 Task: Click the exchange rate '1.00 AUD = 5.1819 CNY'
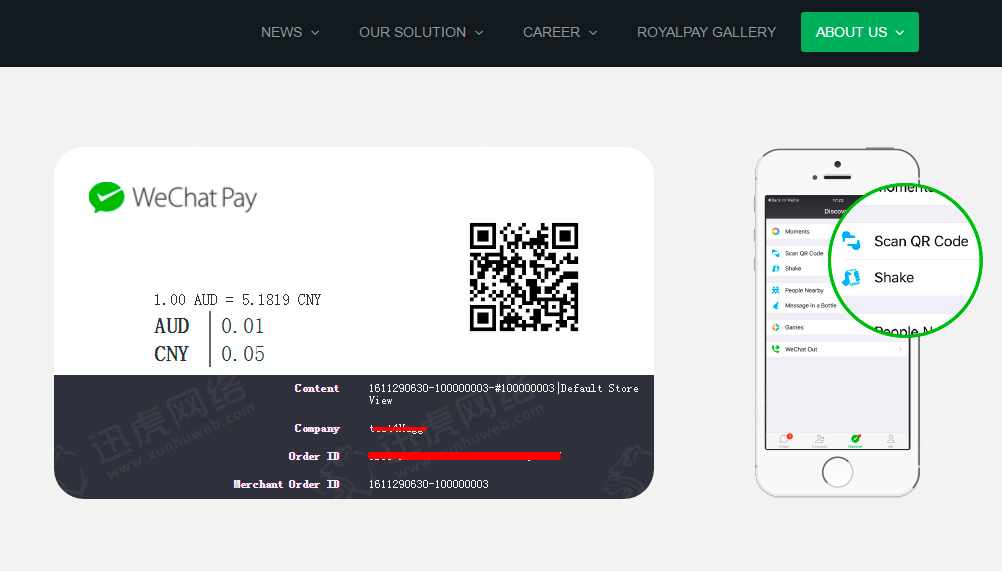click(237, 300)
